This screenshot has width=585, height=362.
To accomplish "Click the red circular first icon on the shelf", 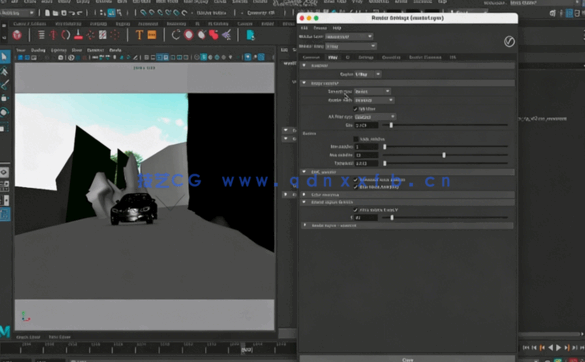I will [x=17, y=35].
